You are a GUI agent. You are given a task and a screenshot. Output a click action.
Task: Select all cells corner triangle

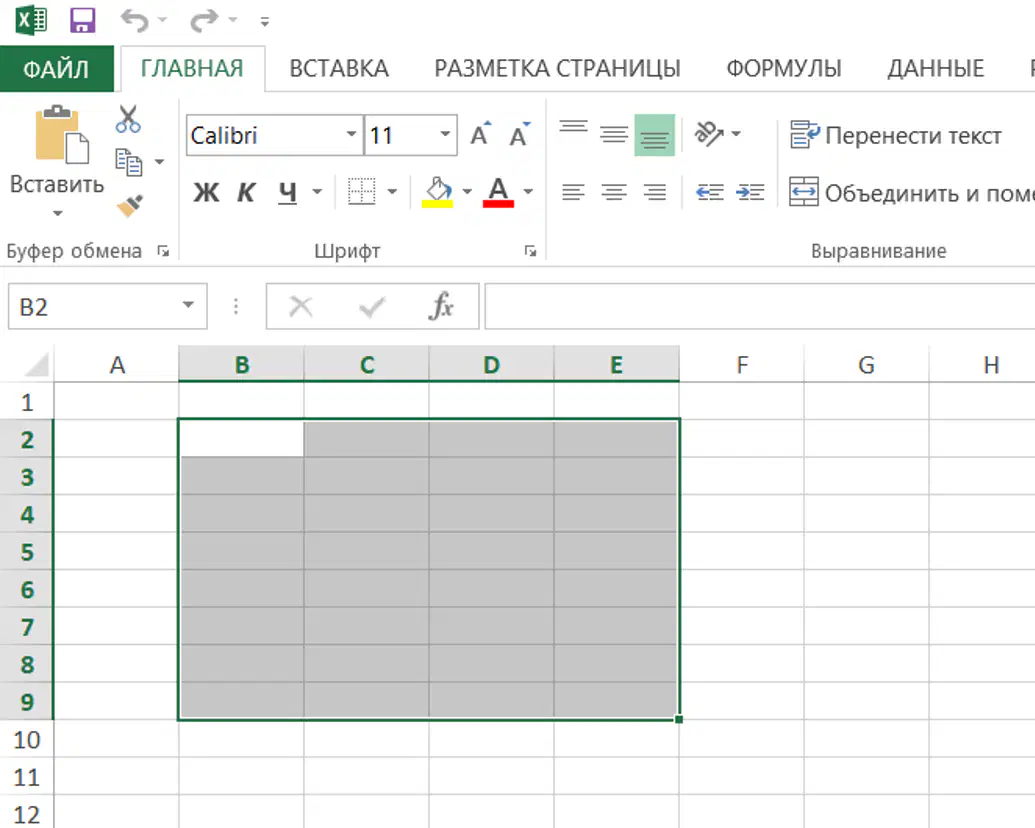(34, 364)
